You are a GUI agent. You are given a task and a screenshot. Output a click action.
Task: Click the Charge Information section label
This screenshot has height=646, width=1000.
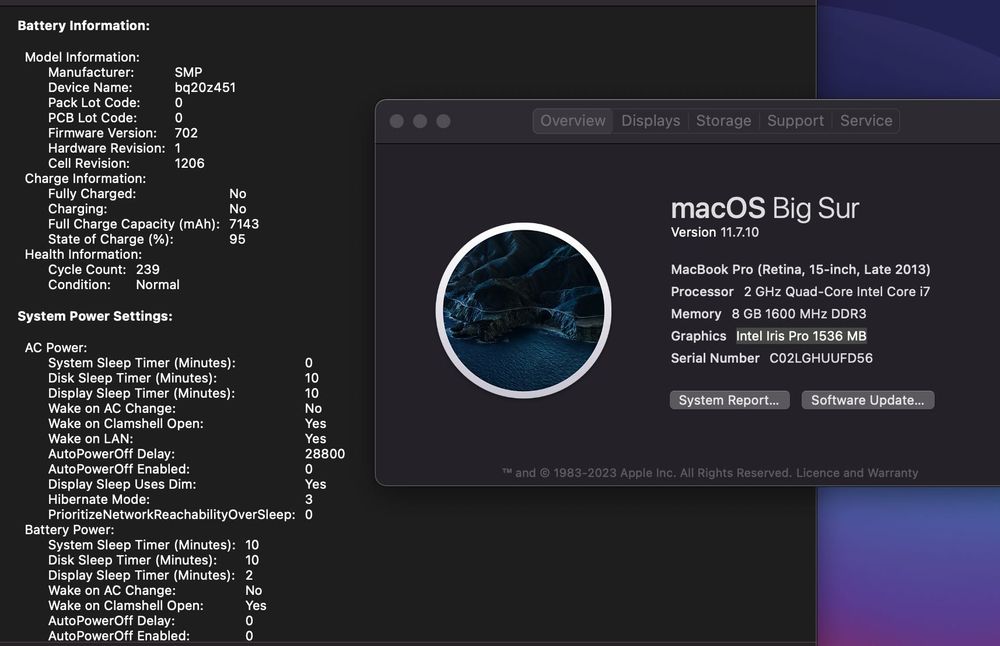click(x=85, y=179)
